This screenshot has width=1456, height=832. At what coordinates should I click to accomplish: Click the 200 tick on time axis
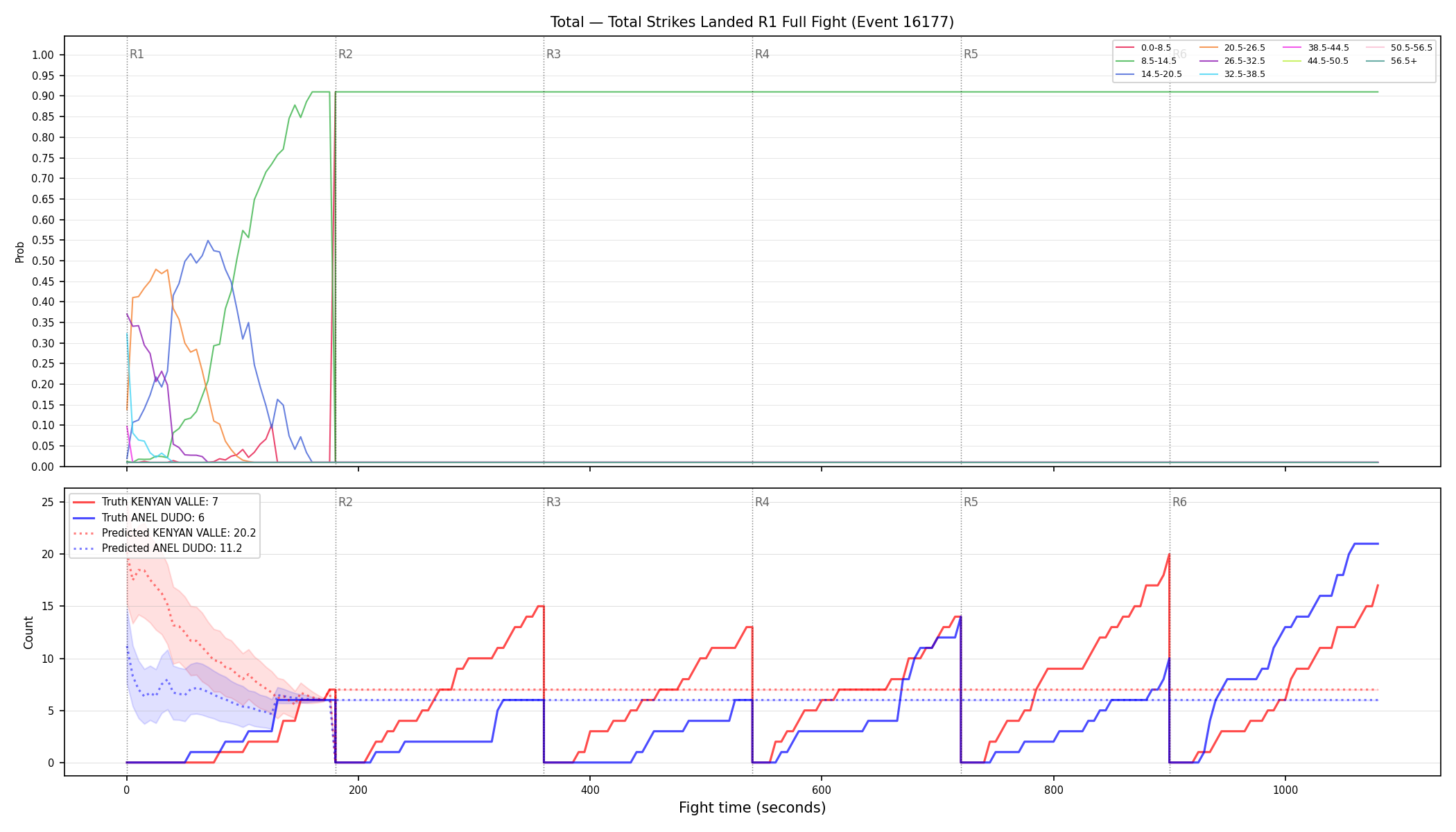(x=358, y=790)
